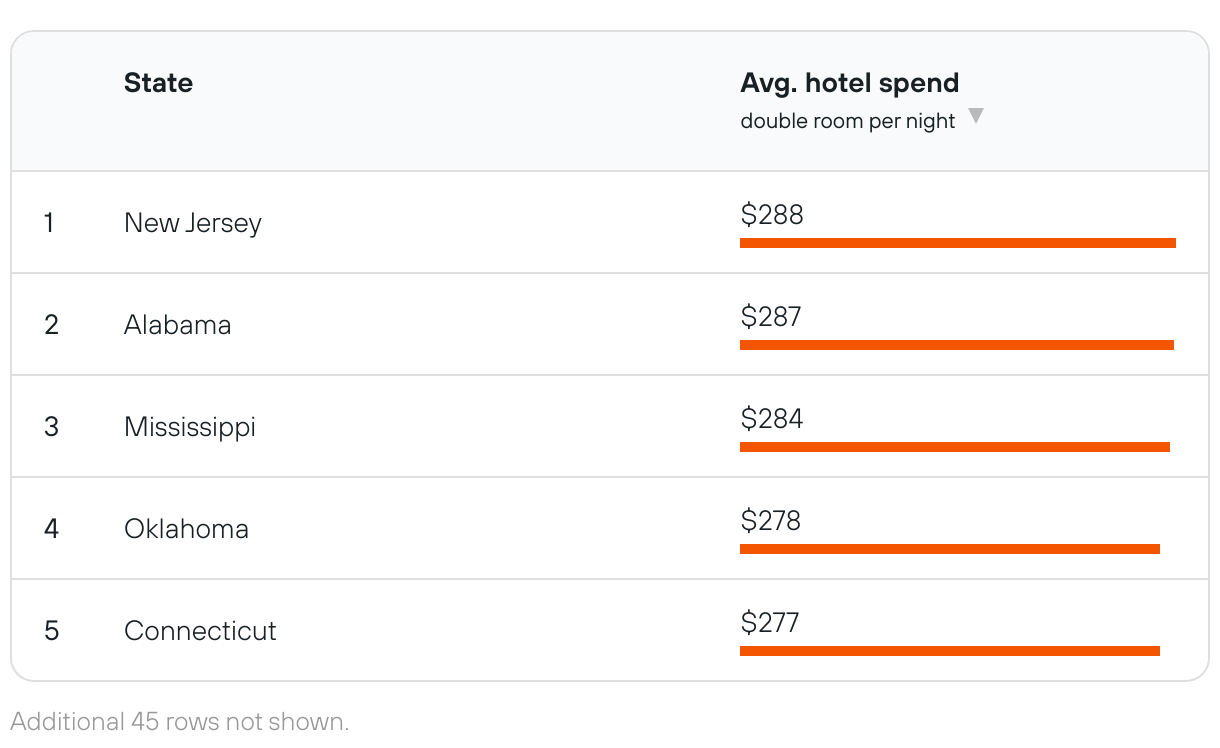Image resolution: width=1220 pixels, height=748 pixels.
Task: Click the orange bar in Connecticut row
Action: pos(949,651)
